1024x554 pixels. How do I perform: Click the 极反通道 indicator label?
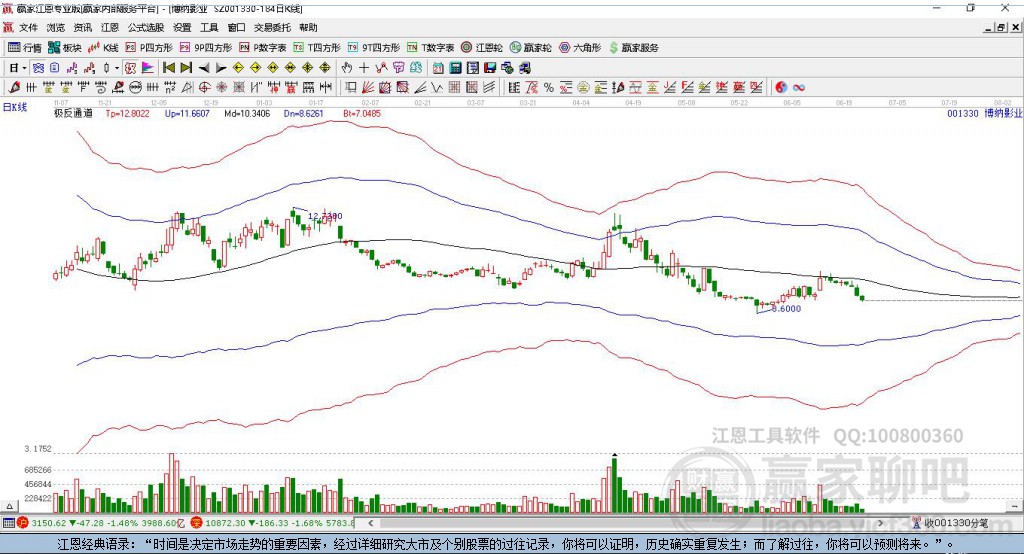click(x=73, y=114)
